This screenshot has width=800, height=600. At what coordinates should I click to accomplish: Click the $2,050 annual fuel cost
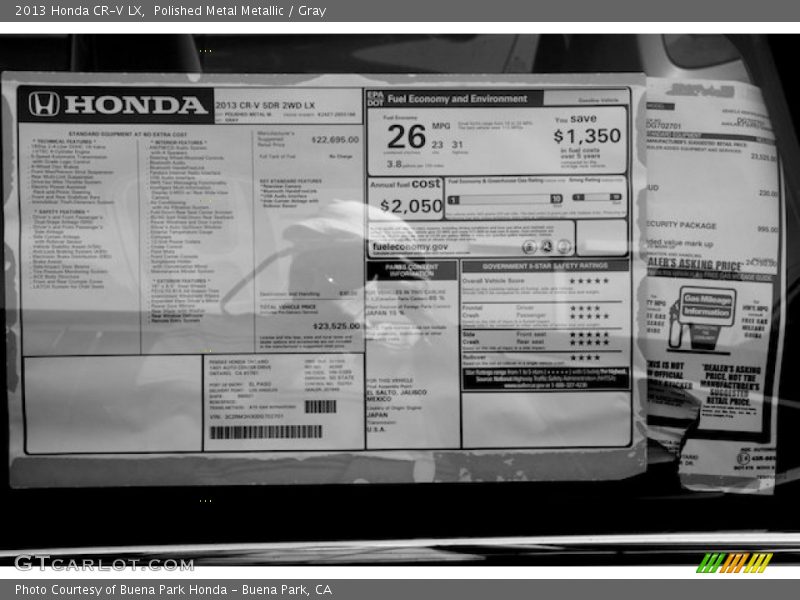point(411,206)
